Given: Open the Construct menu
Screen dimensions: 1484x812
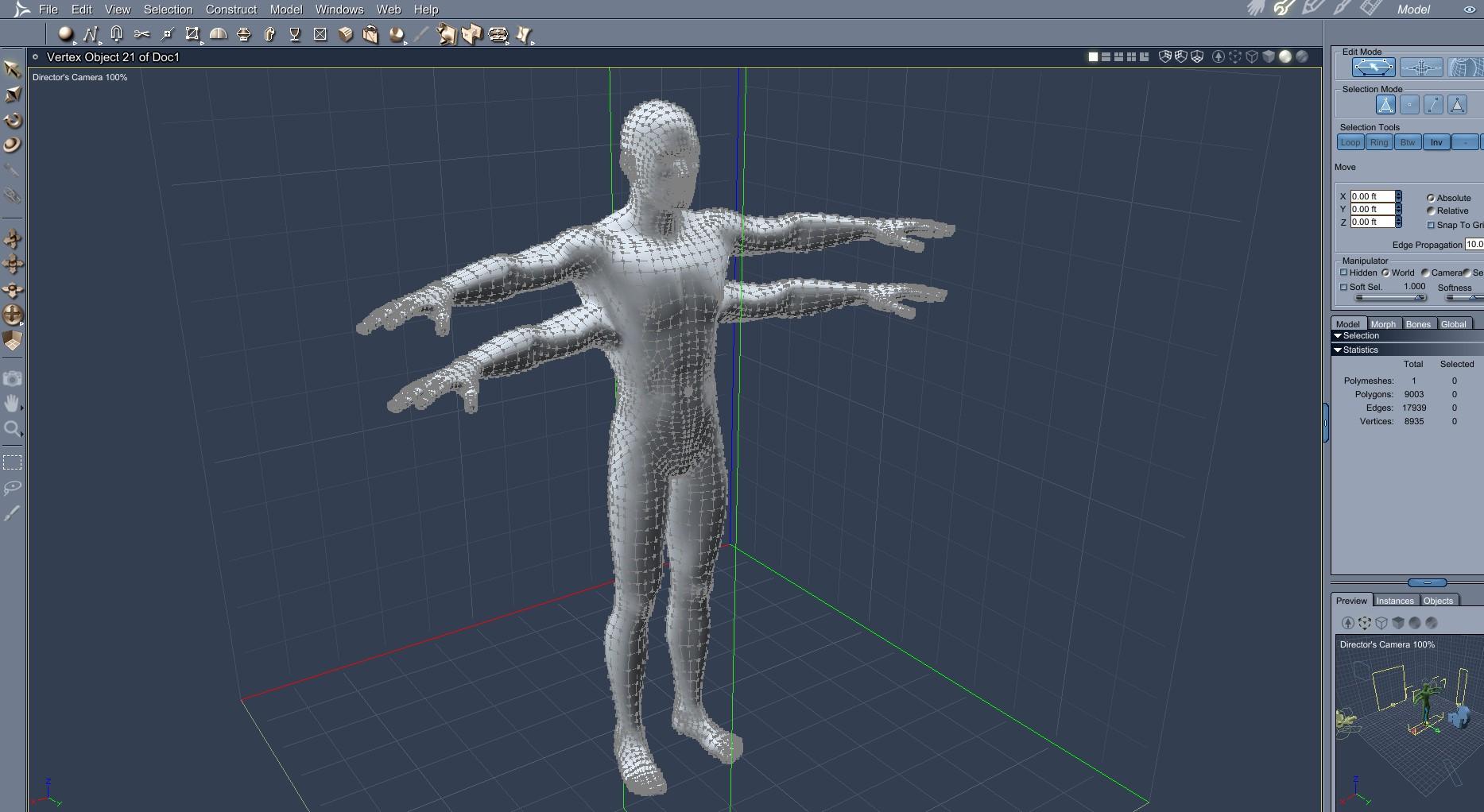Looking at the screenshot, I should (231, 10).
